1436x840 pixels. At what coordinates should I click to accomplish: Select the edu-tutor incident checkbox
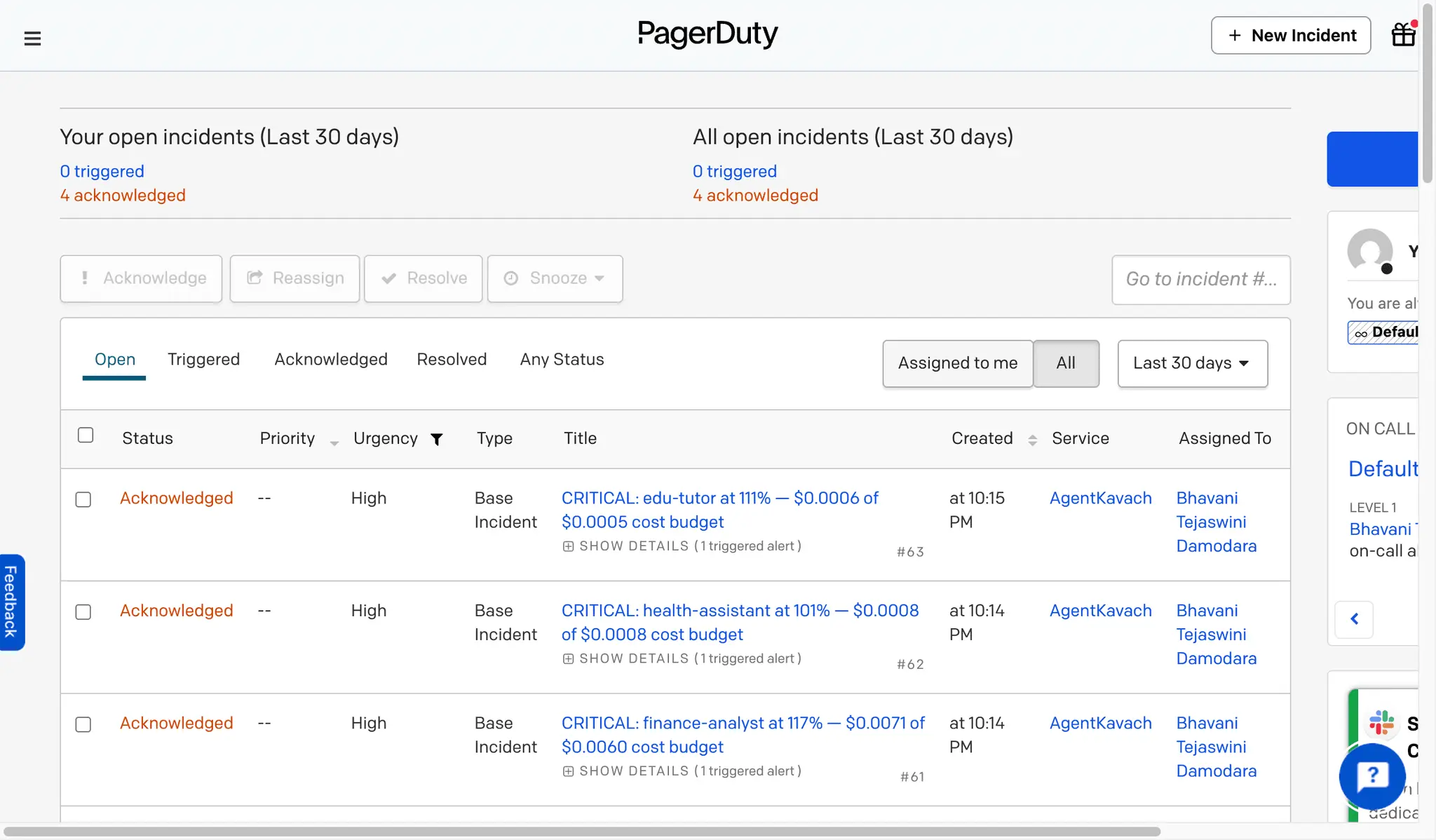click(83, 499)
